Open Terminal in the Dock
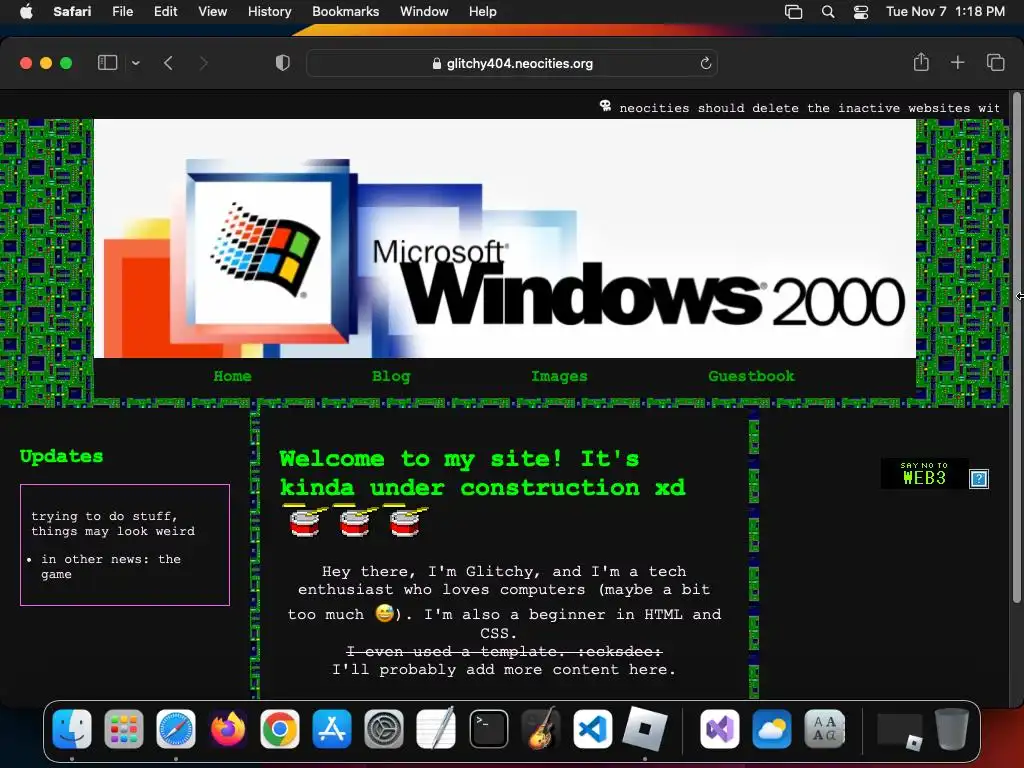The width and height of the screenshot is (1024, 768). [488, 729]
